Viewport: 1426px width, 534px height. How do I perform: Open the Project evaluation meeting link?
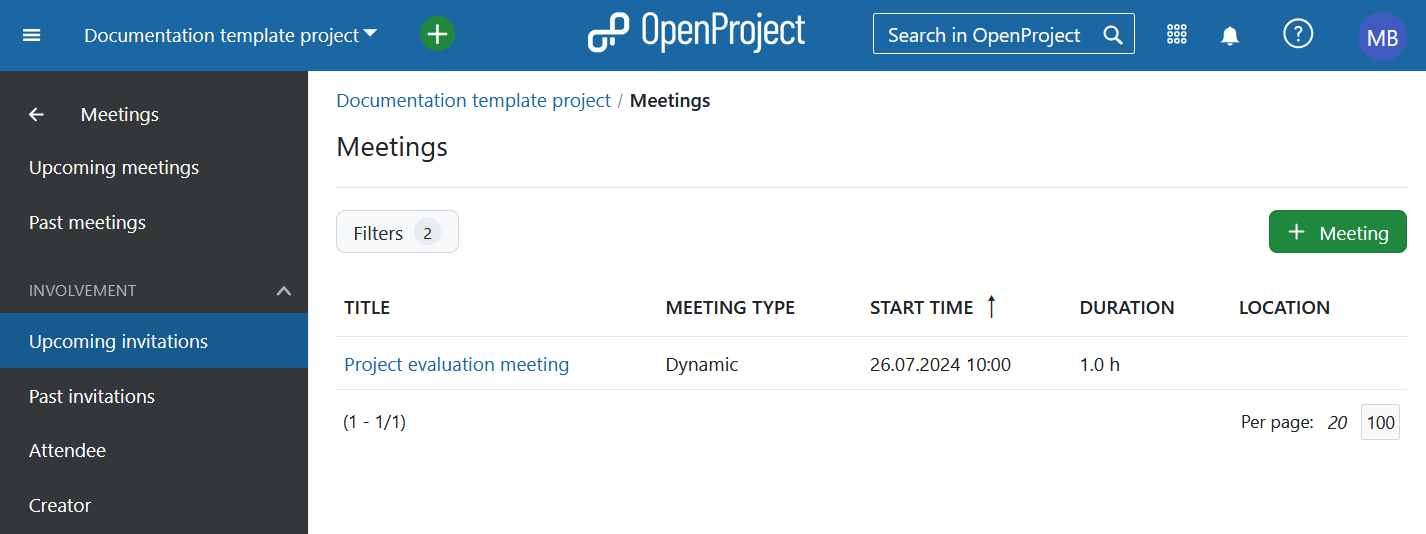[456, 365]
